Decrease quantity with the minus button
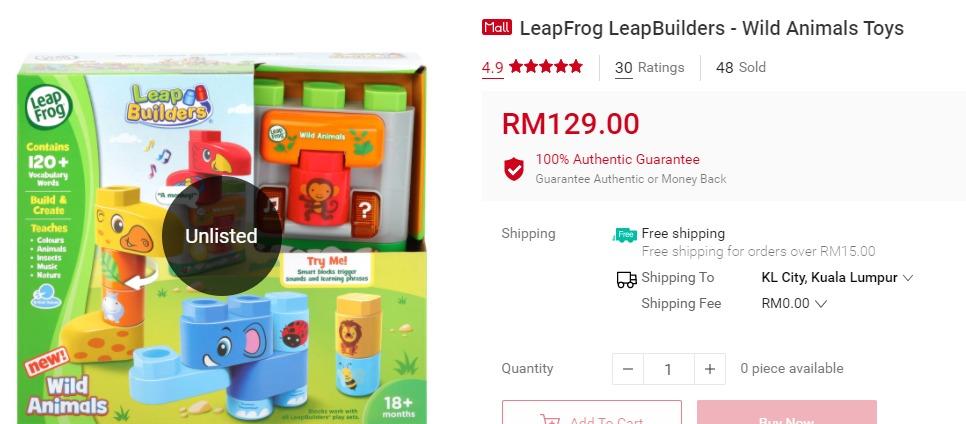Image resolution: width=966 pixels, height=424 pixels. coord(628,369)
